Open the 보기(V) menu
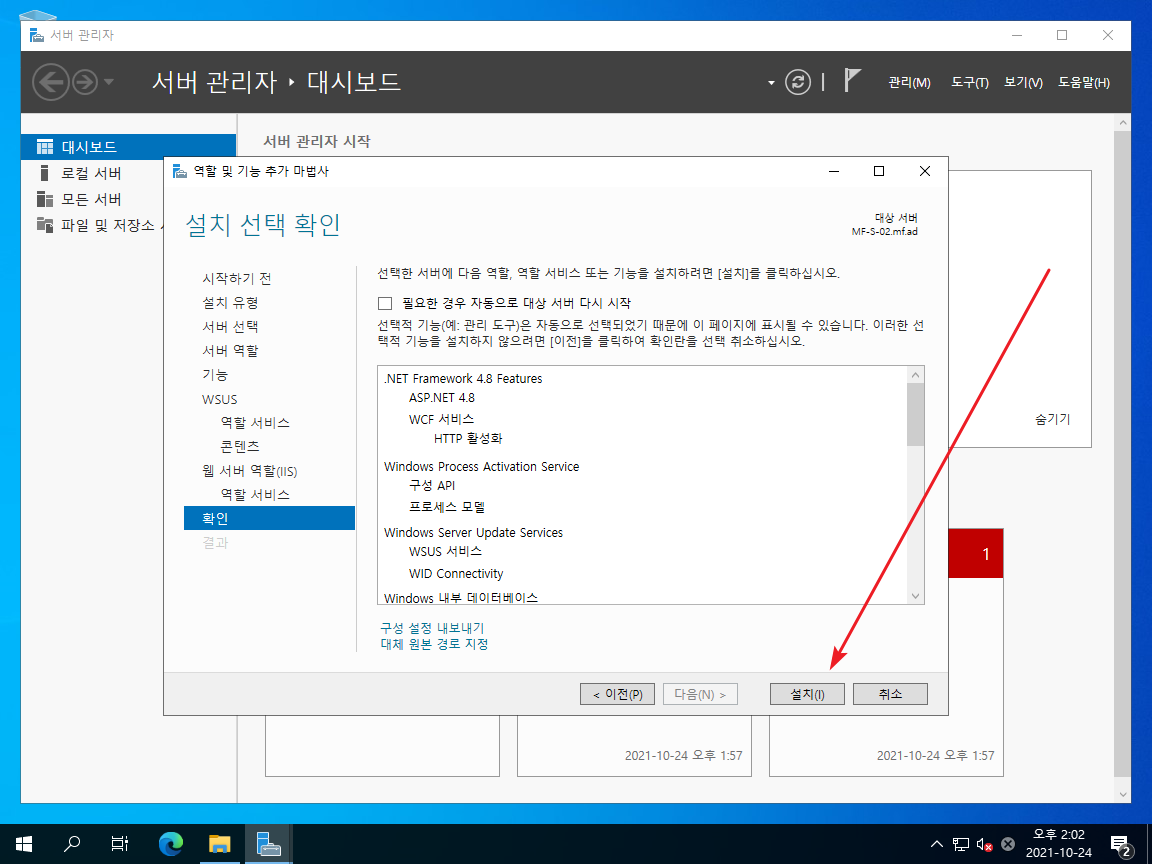Screen dimensions: 1152x864 (1023, 83)
